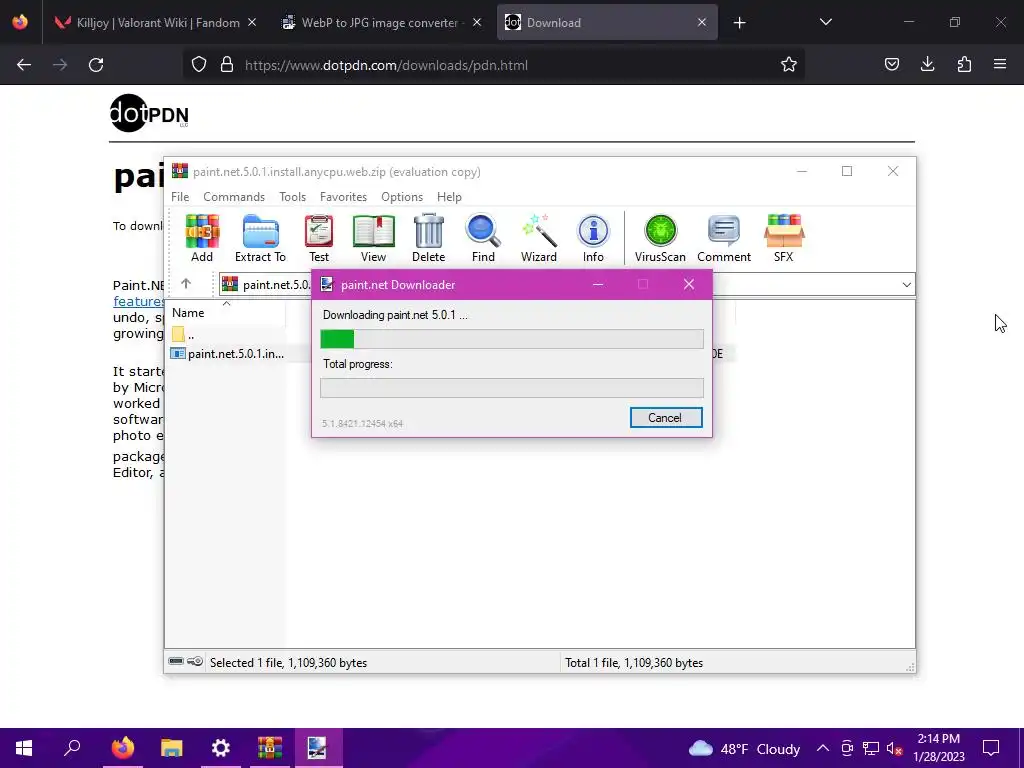Open the Firefox hamburger menu
The width and height of the screenshot is (1024, 768).
point(1000,64)
